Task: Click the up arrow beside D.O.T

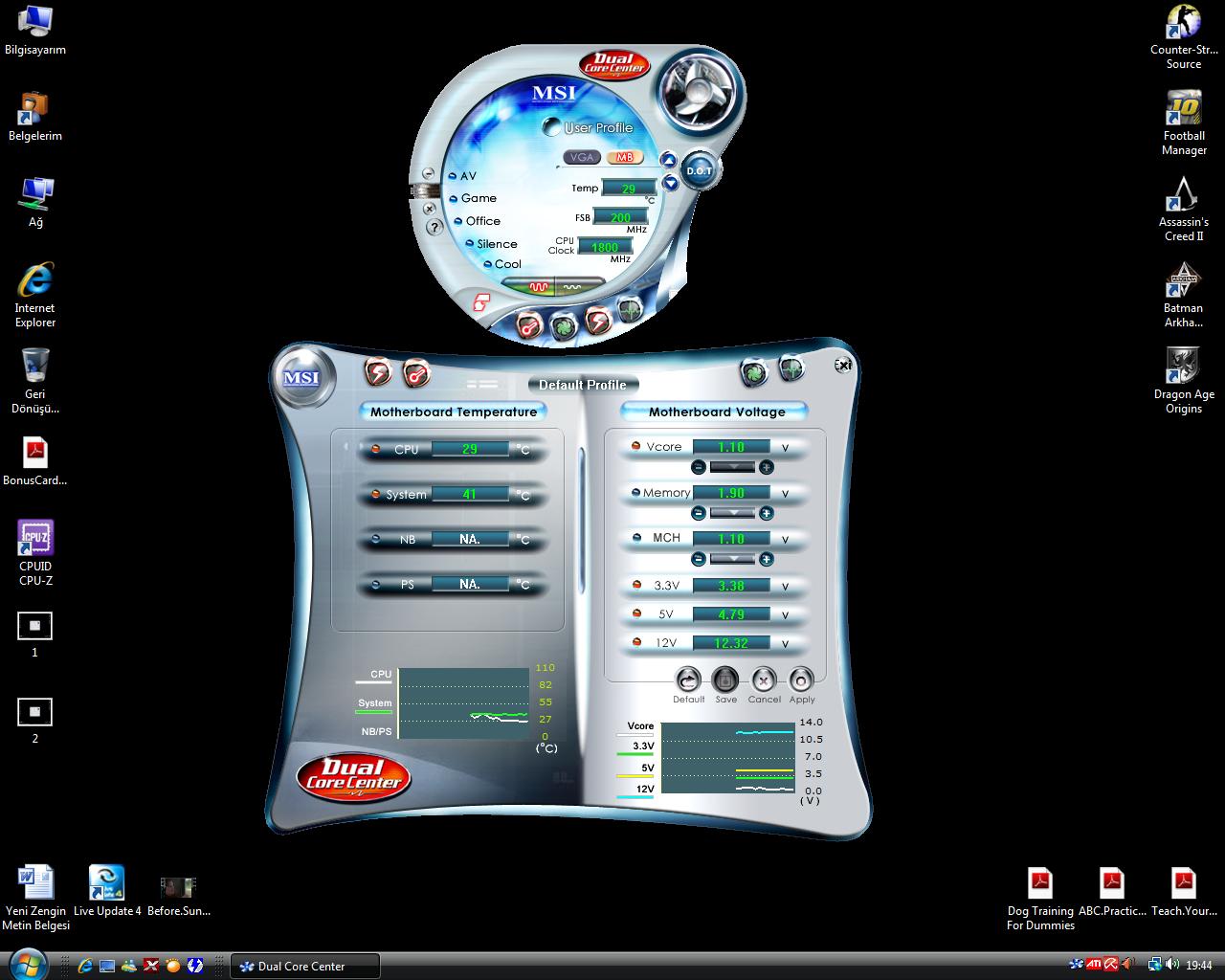Action: pos(669,161)
